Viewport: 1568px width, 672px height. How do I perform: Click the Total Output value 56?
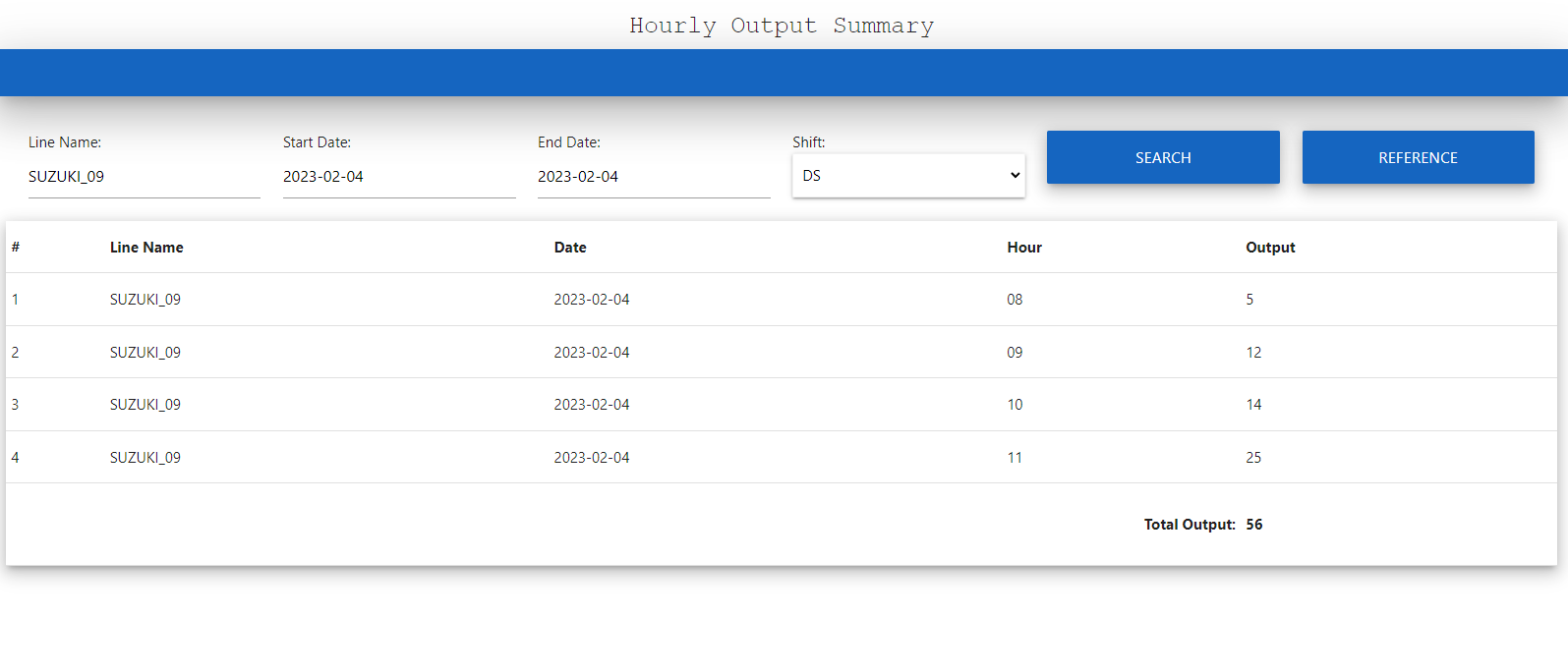1254,525
